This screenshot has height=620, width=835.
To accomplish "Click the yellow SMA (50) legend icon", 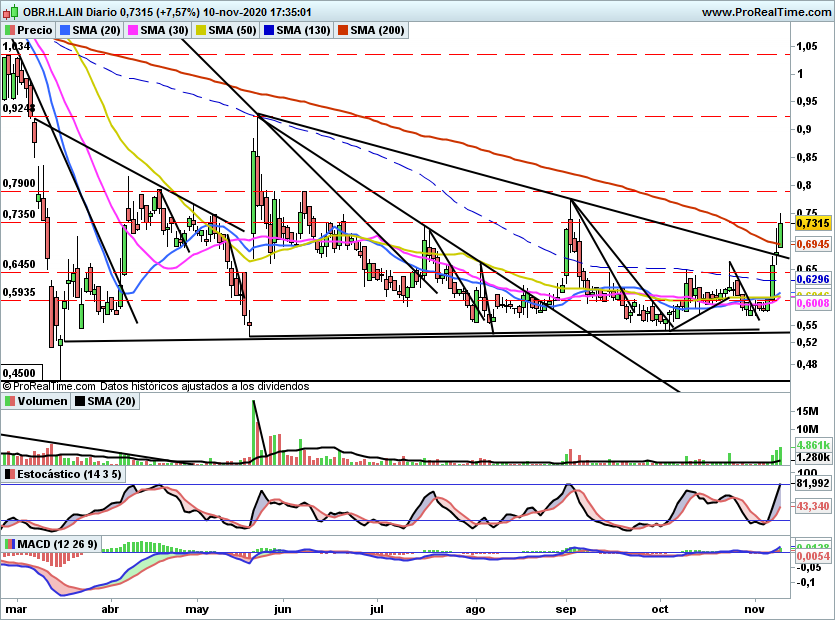I will tap(201, 30).
